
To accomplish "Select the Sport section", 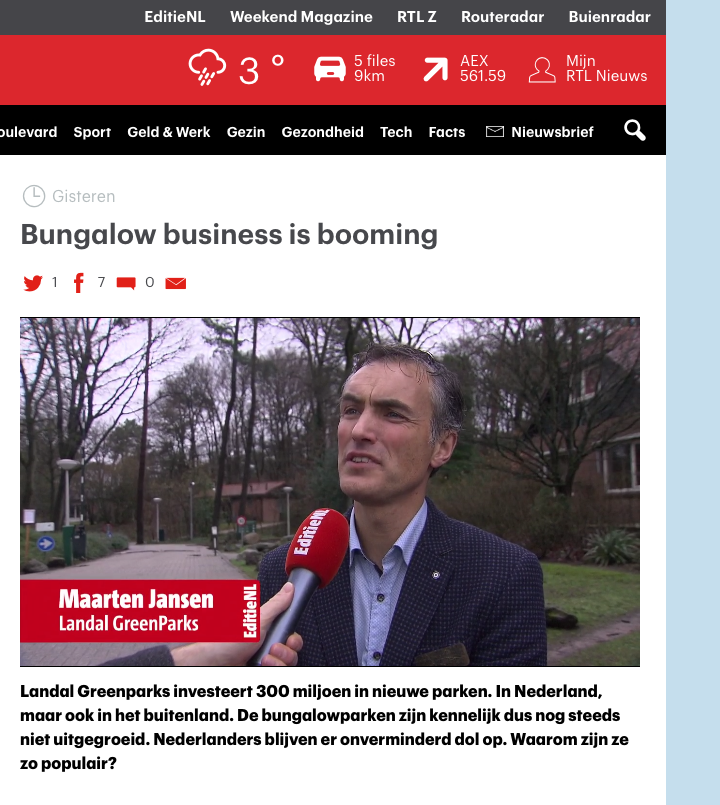I will 92,132.
